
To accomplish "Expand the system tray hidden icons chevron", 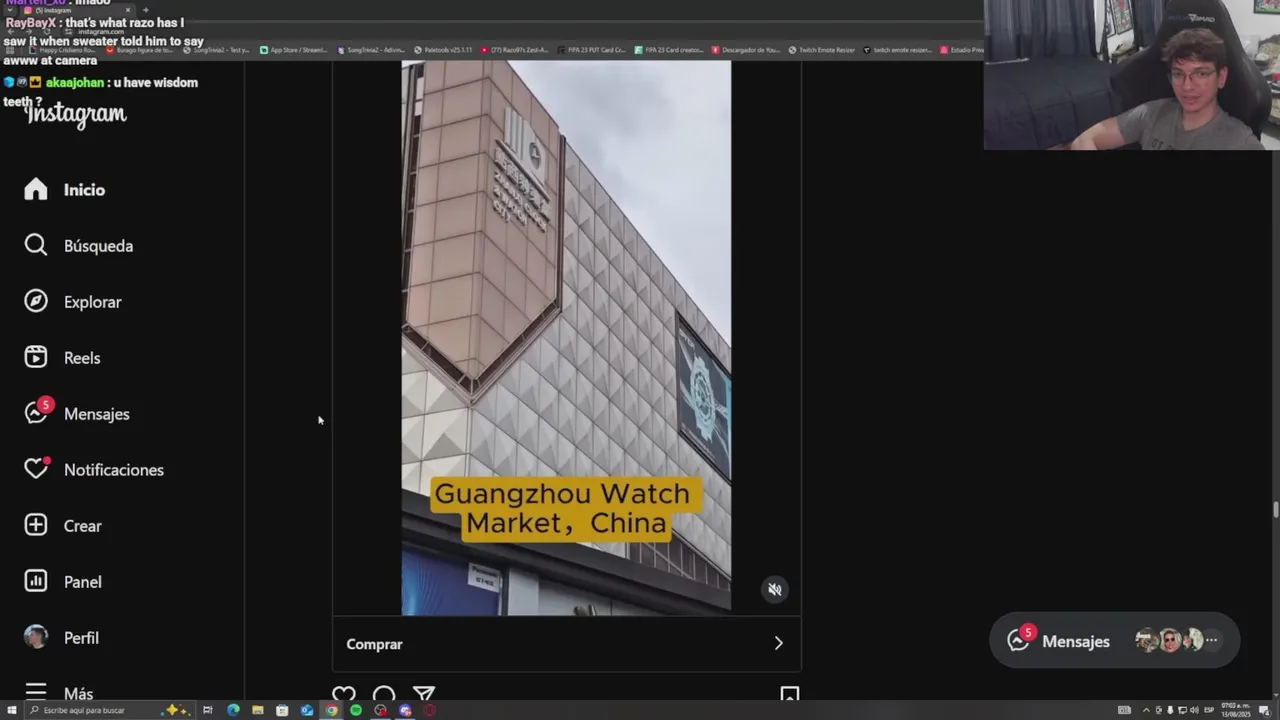I will pyautogui.click(x=1146, y=710).
